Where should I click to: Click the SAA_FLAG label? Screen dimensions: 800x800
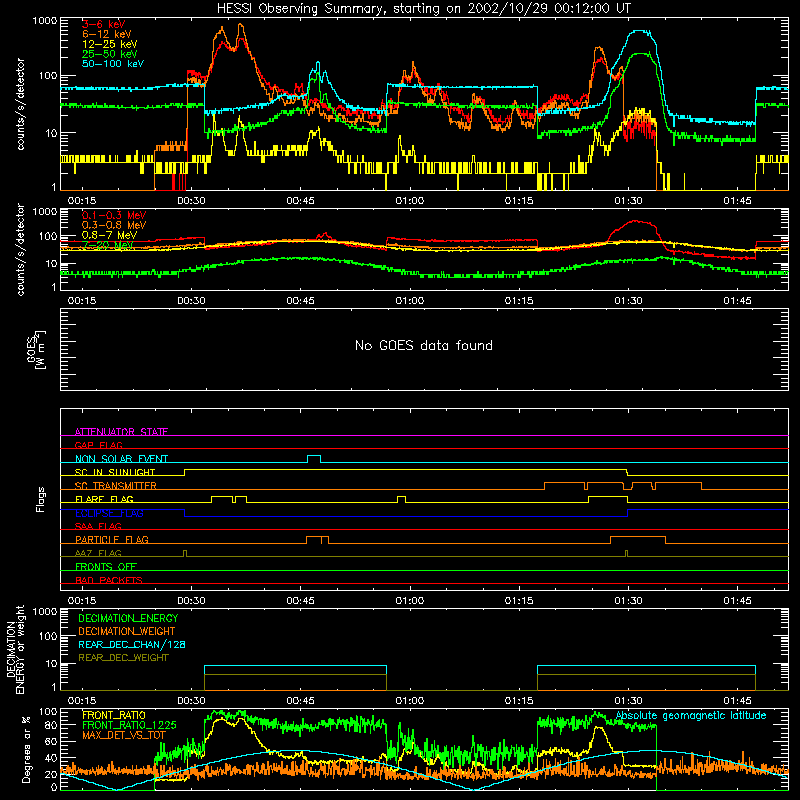(x=98, y=526)
